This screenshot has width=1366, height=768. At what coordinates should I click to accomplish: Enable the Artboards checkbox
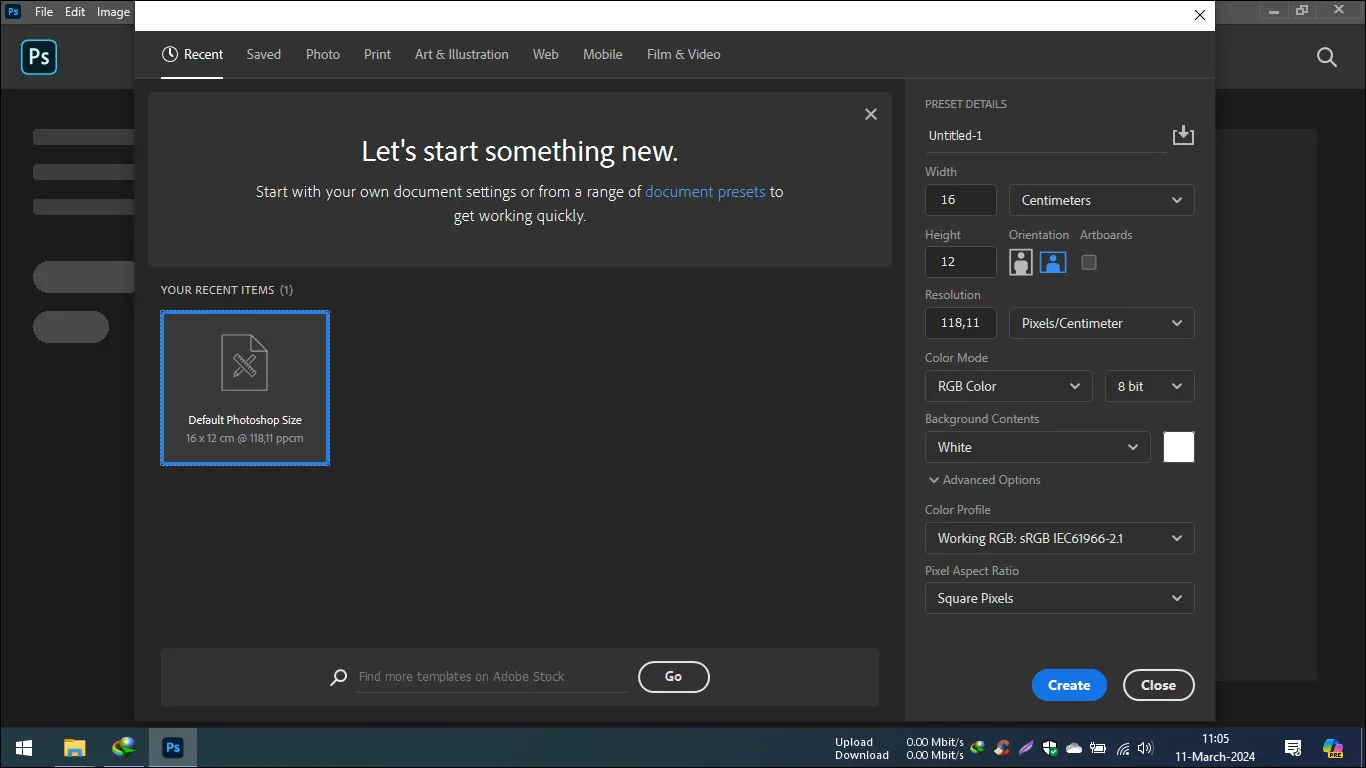1089,262
